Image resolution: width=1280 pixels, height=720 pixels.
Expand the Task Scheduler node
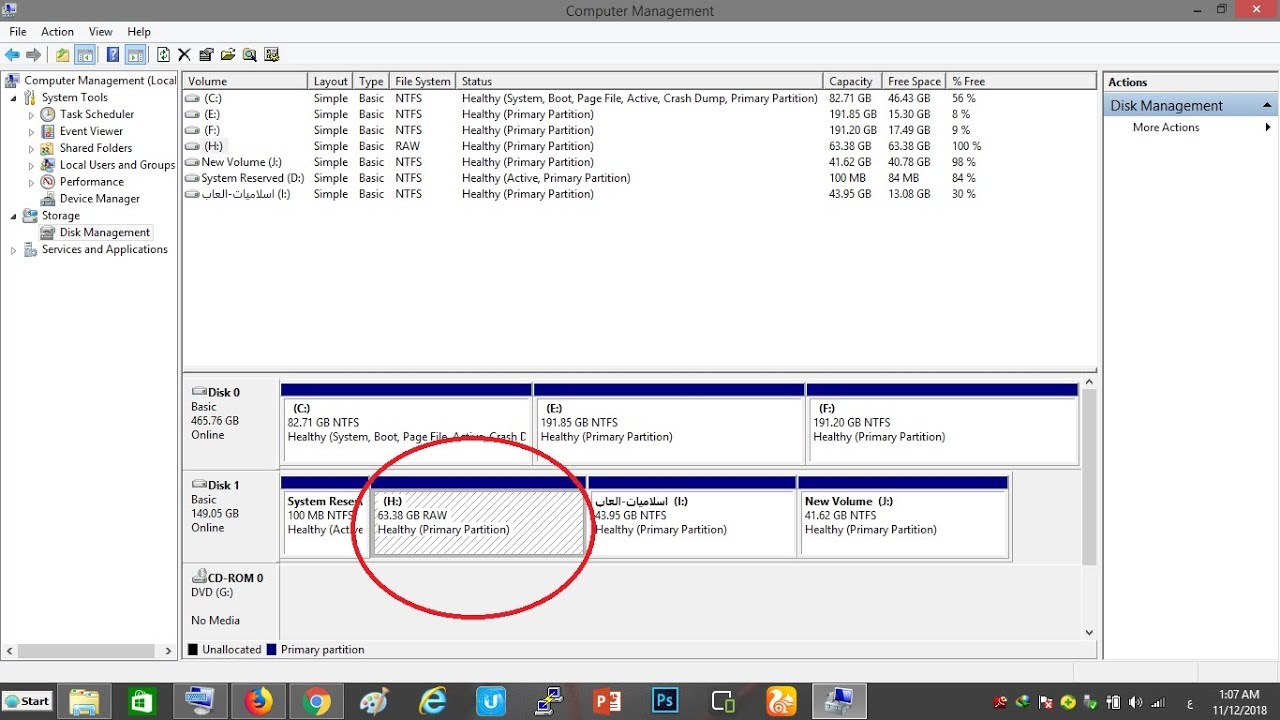tap(31, 115)
